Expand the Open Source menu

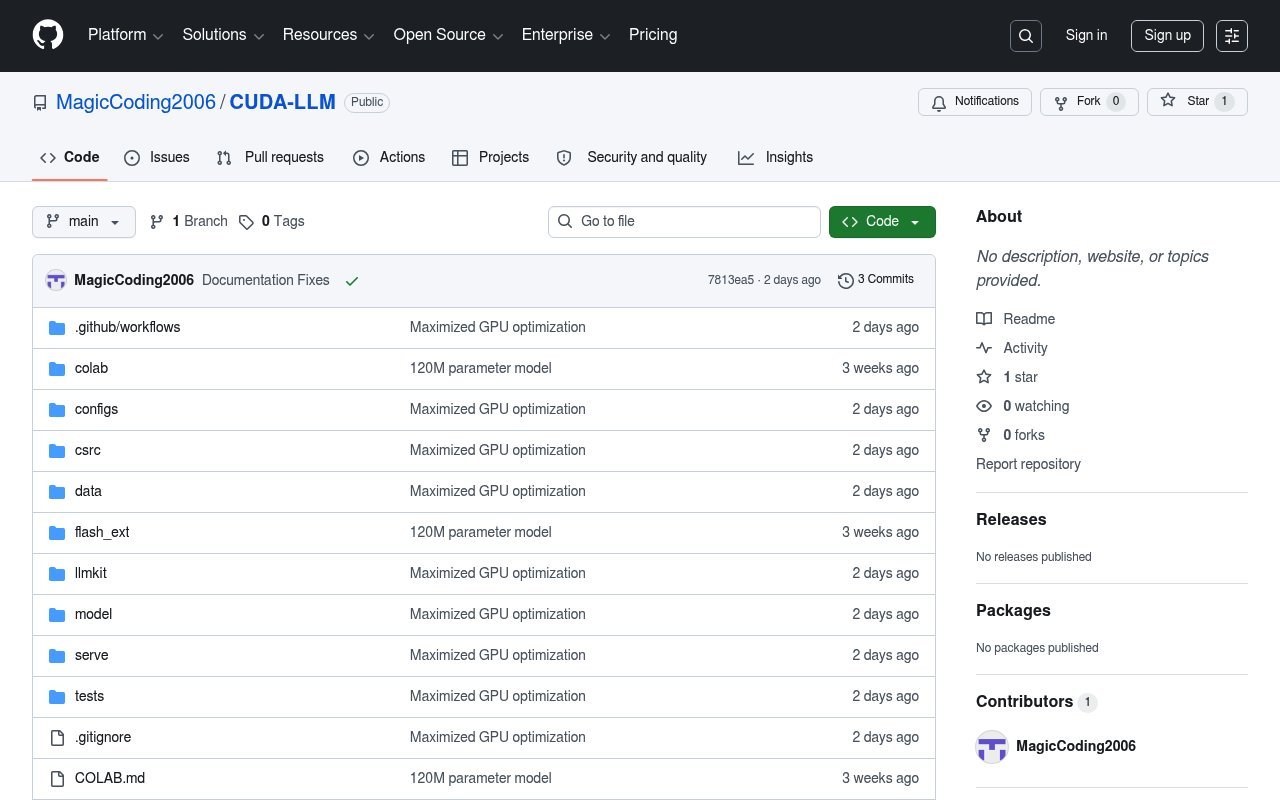(447, 35)
